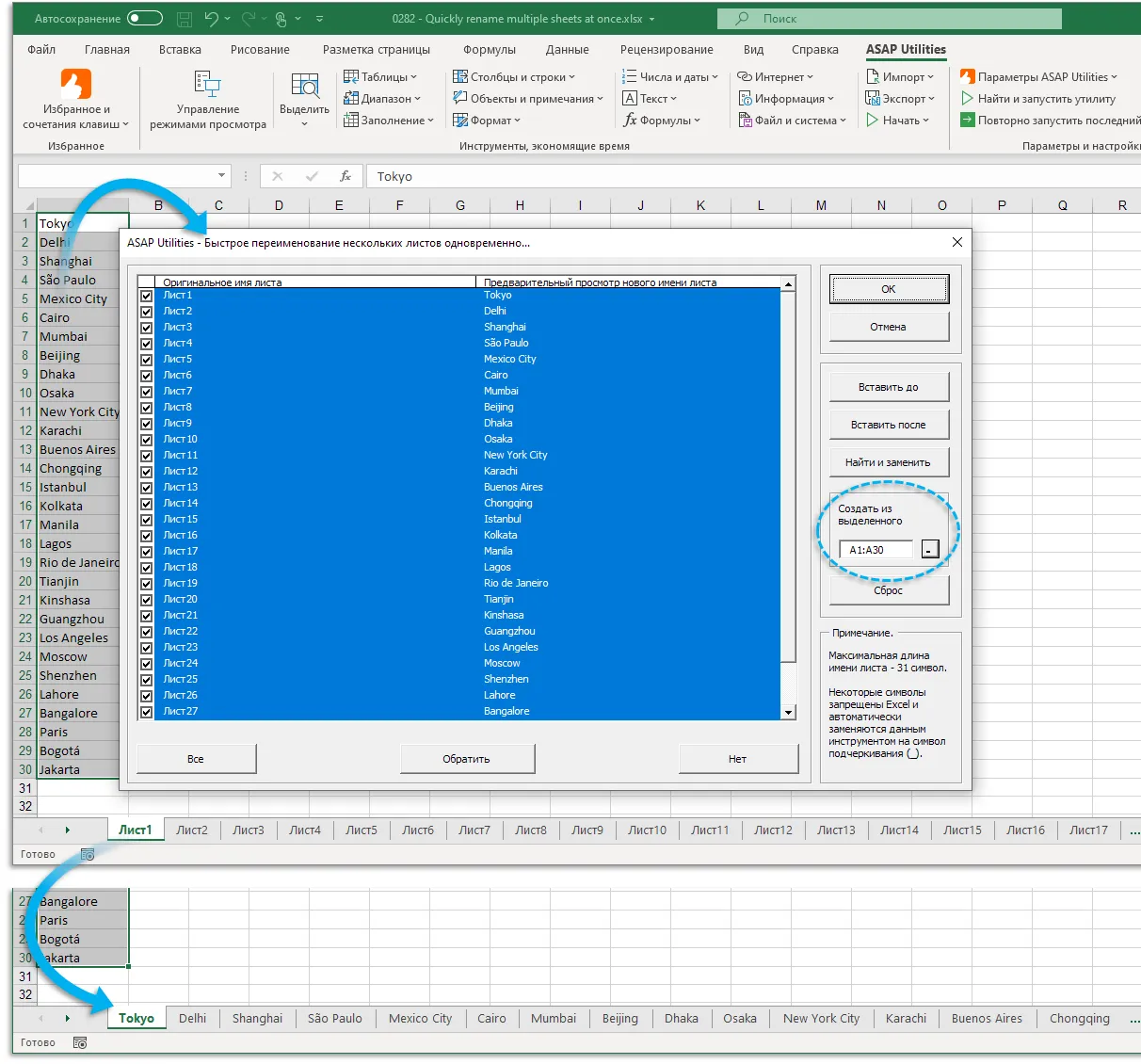Viewport: 1141px width, 1064px height.
Task: Uncheck the checkbox for Лист1
Action: pyautogui.click(x=146, y=296)
